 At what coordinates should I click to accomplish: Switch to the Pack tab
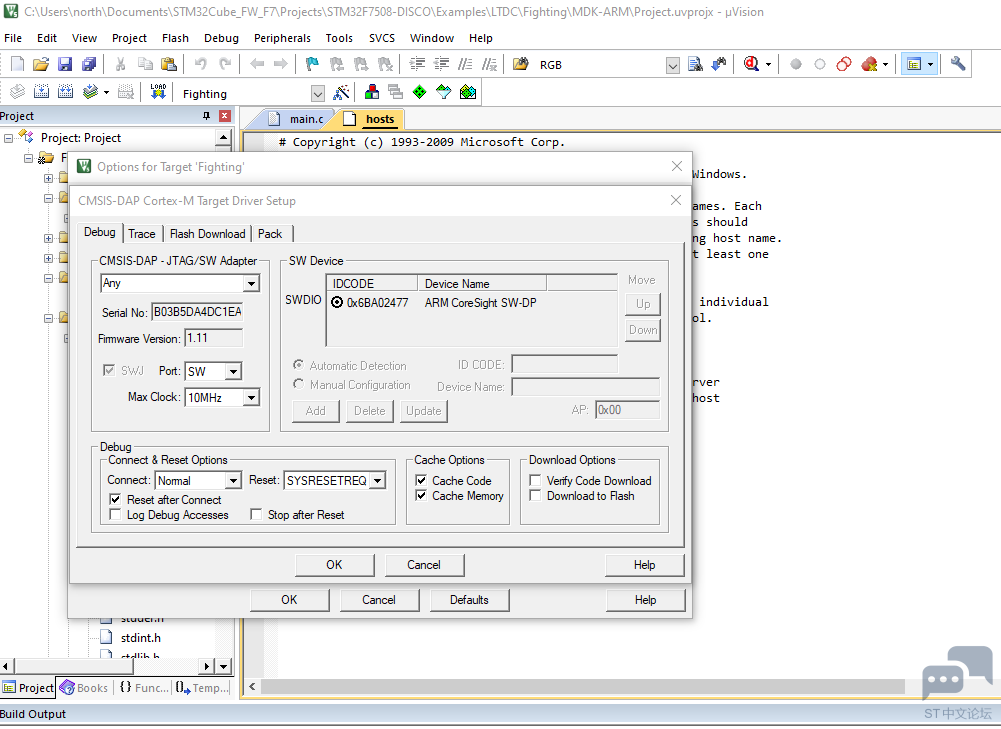click(x=270, y=234)
